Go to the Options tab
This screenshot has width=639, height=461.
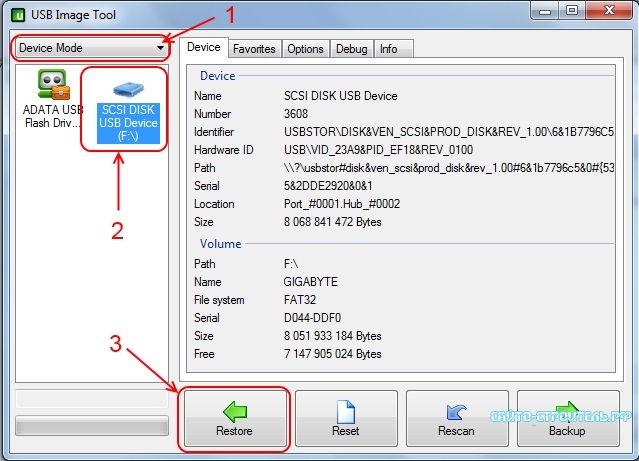click(305, 49)
